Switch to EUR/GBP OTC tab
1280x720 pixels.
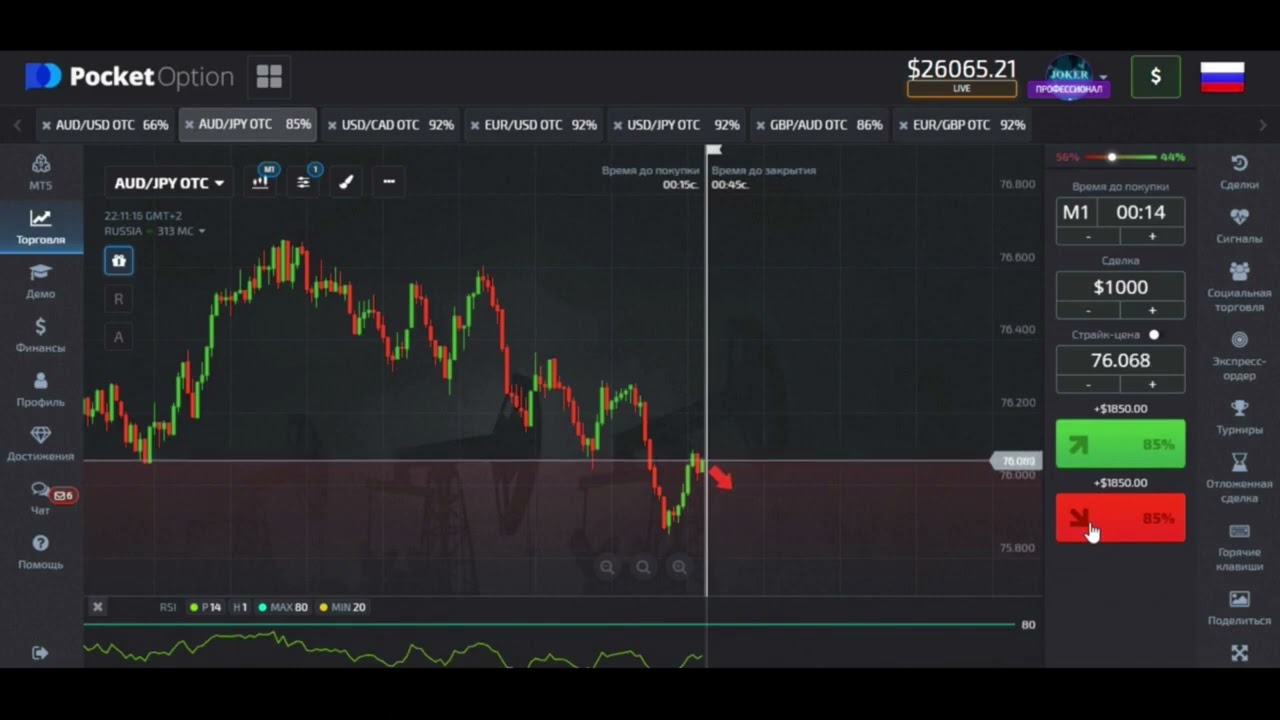(962, 125)
